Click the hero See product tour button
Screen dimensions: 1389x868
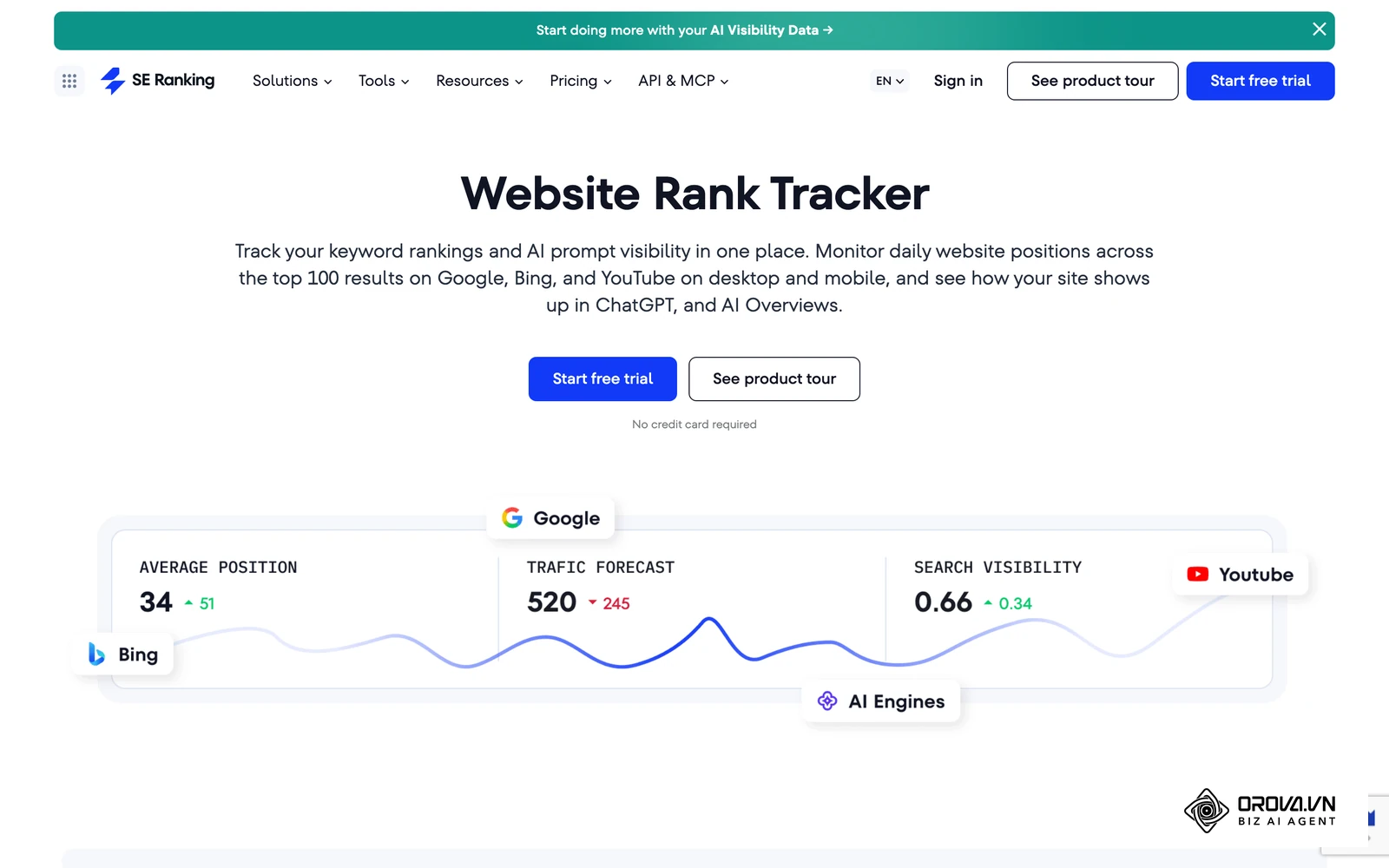pos(774,378)
